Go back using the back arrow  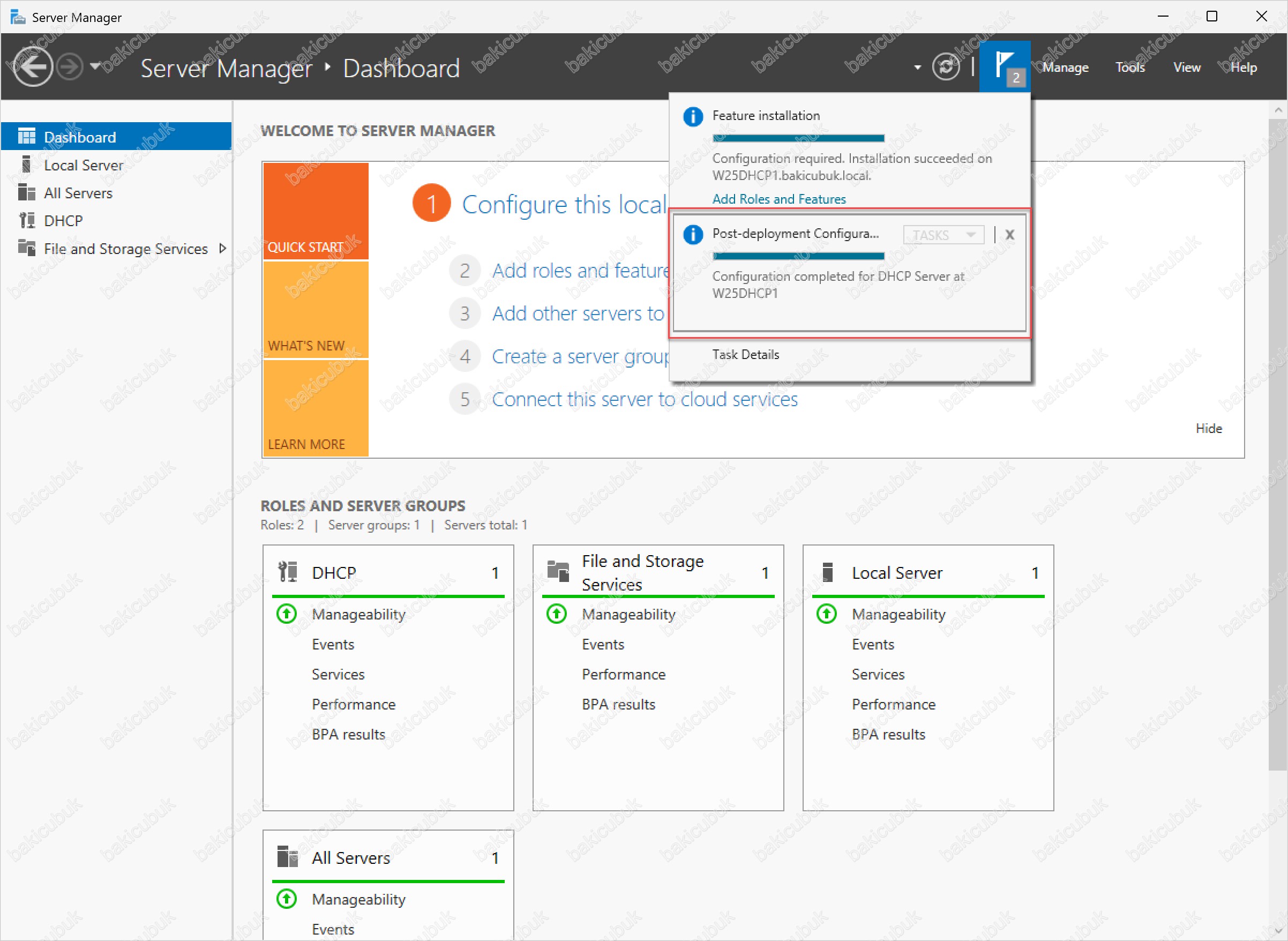[33, 66]
